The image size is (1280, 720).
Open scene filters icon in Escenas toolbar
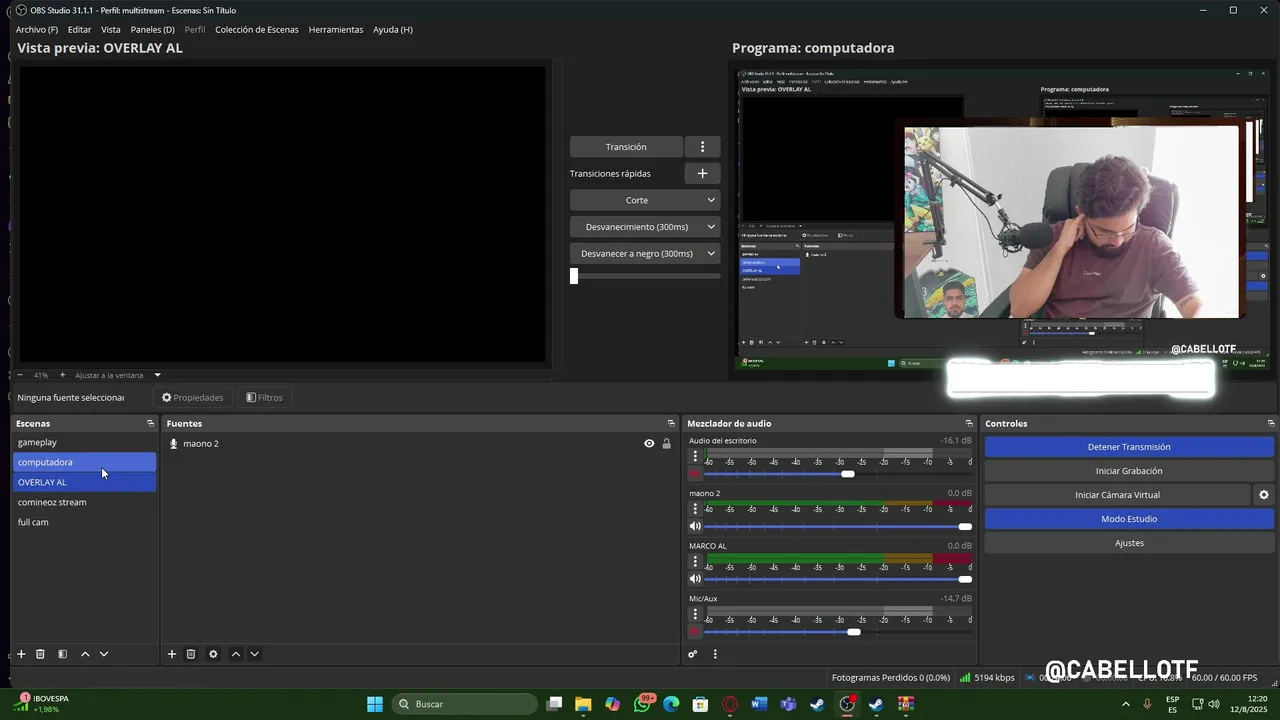coord(62,654)
